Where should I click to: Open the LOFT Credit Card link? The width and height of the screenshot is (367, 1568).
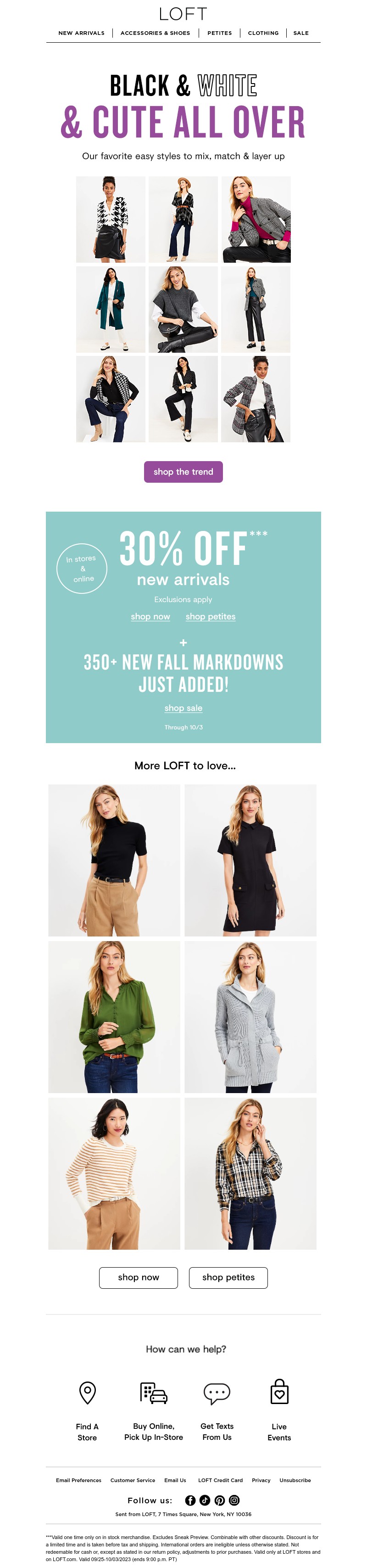[221, 1480]
